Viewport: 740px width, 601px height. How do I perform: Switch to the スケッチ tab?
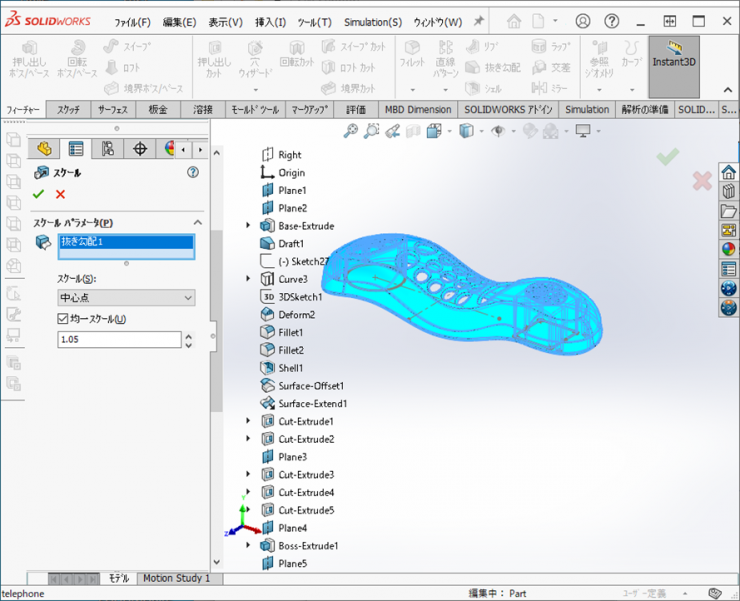[68, 109]
